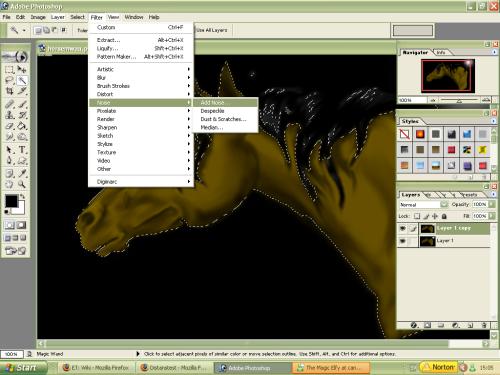Open the Liquify filter
This screenshot has height=375, width=500.
(141, 48)
